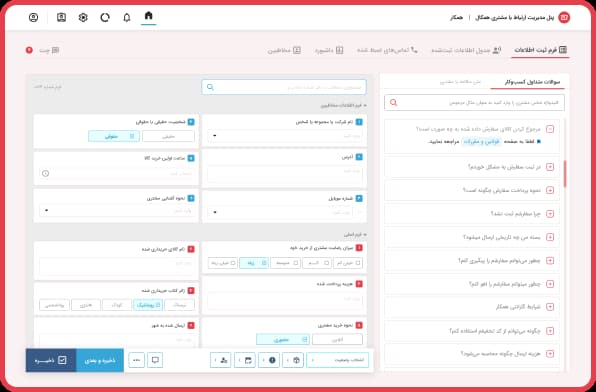Go to the home icon in top bar
Viewport: 596px width, 392px height.
coord(149,16)
